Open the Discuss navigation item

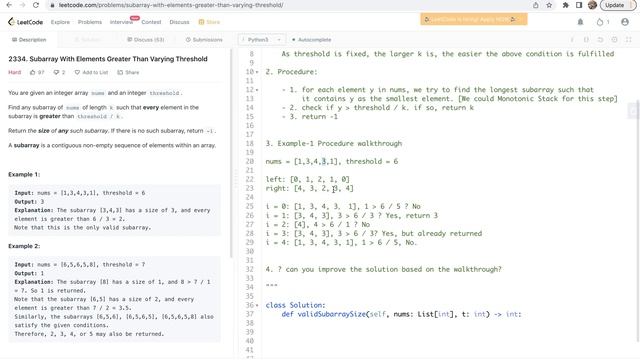coord(179,22)
